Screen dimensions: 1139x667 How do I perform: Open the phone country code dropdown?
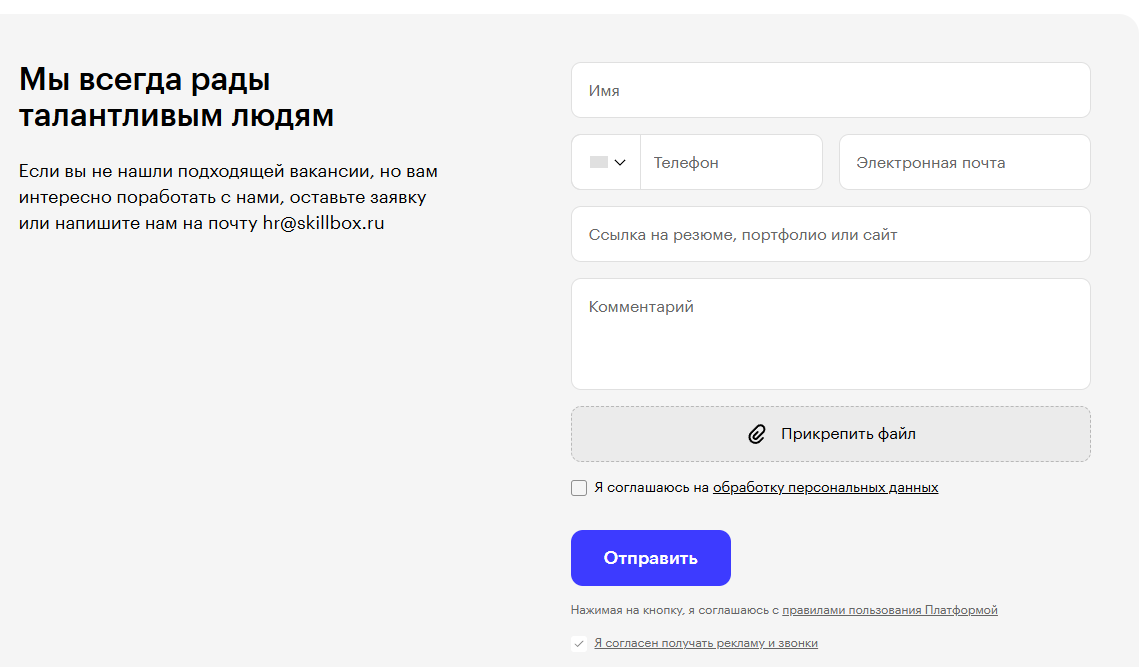[605, 161]
